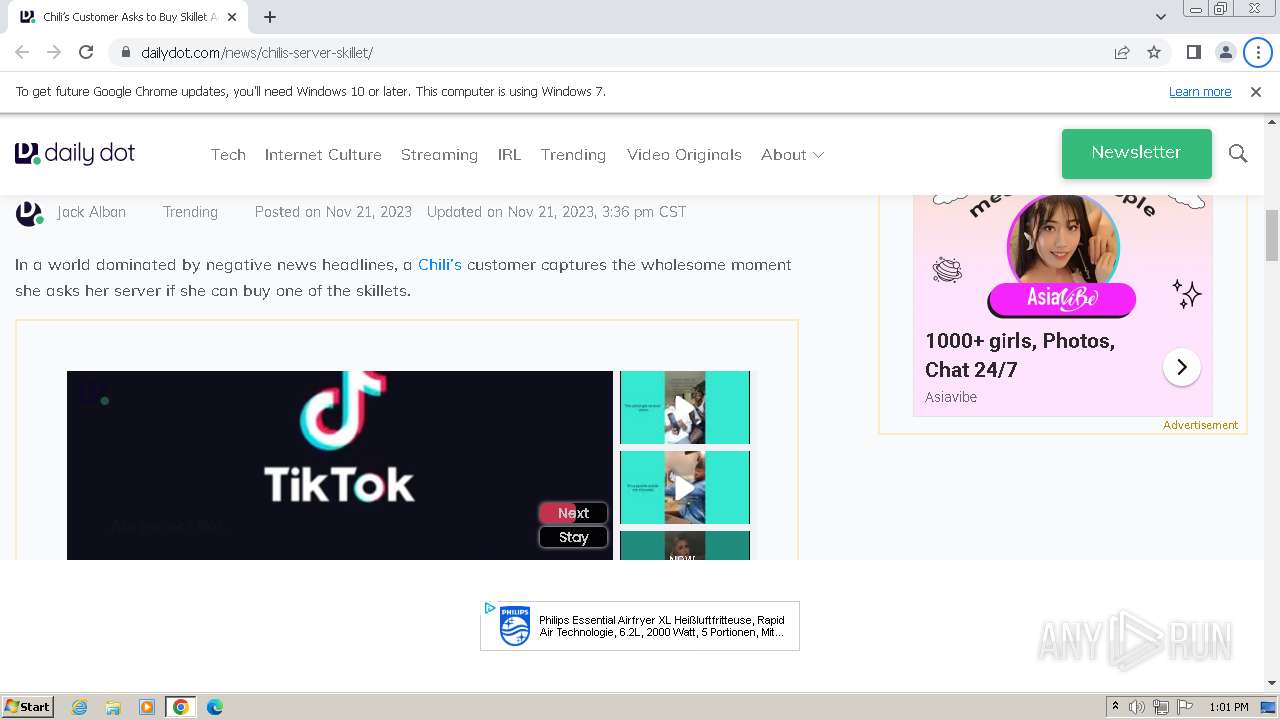
Task: Open the IRL section
Action: pyautogui.click(x=509, y=154)
